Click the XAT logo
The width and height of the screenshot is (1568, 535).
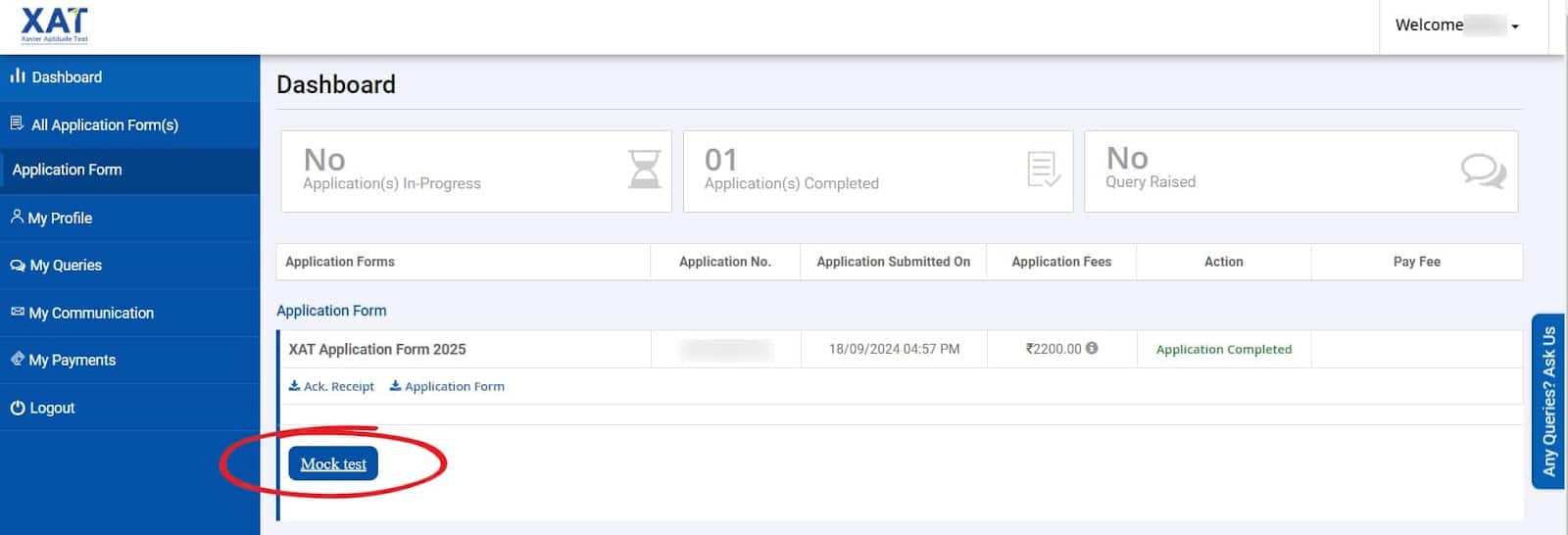pos(55,25)
